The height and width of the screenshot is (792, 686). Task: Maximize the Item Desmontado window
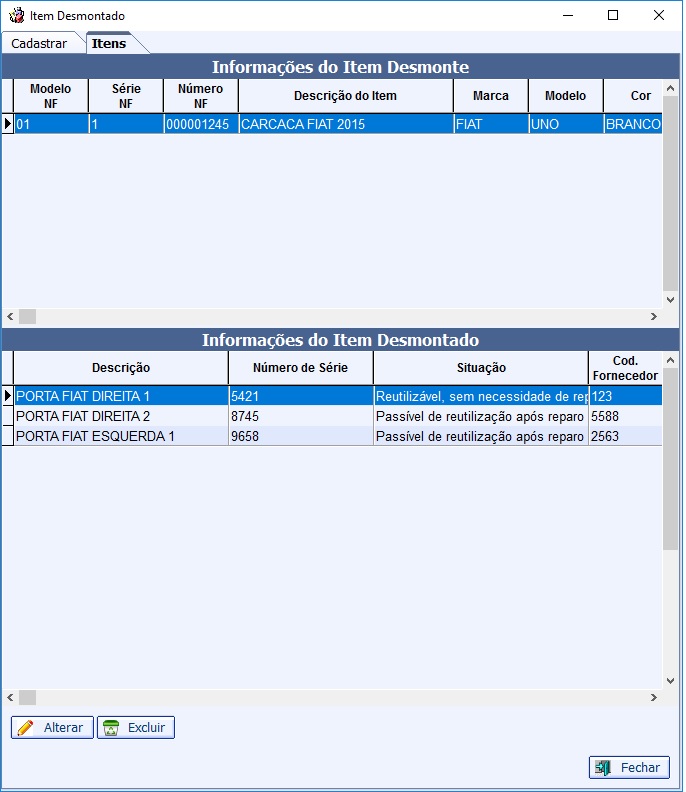click(613, 15)
